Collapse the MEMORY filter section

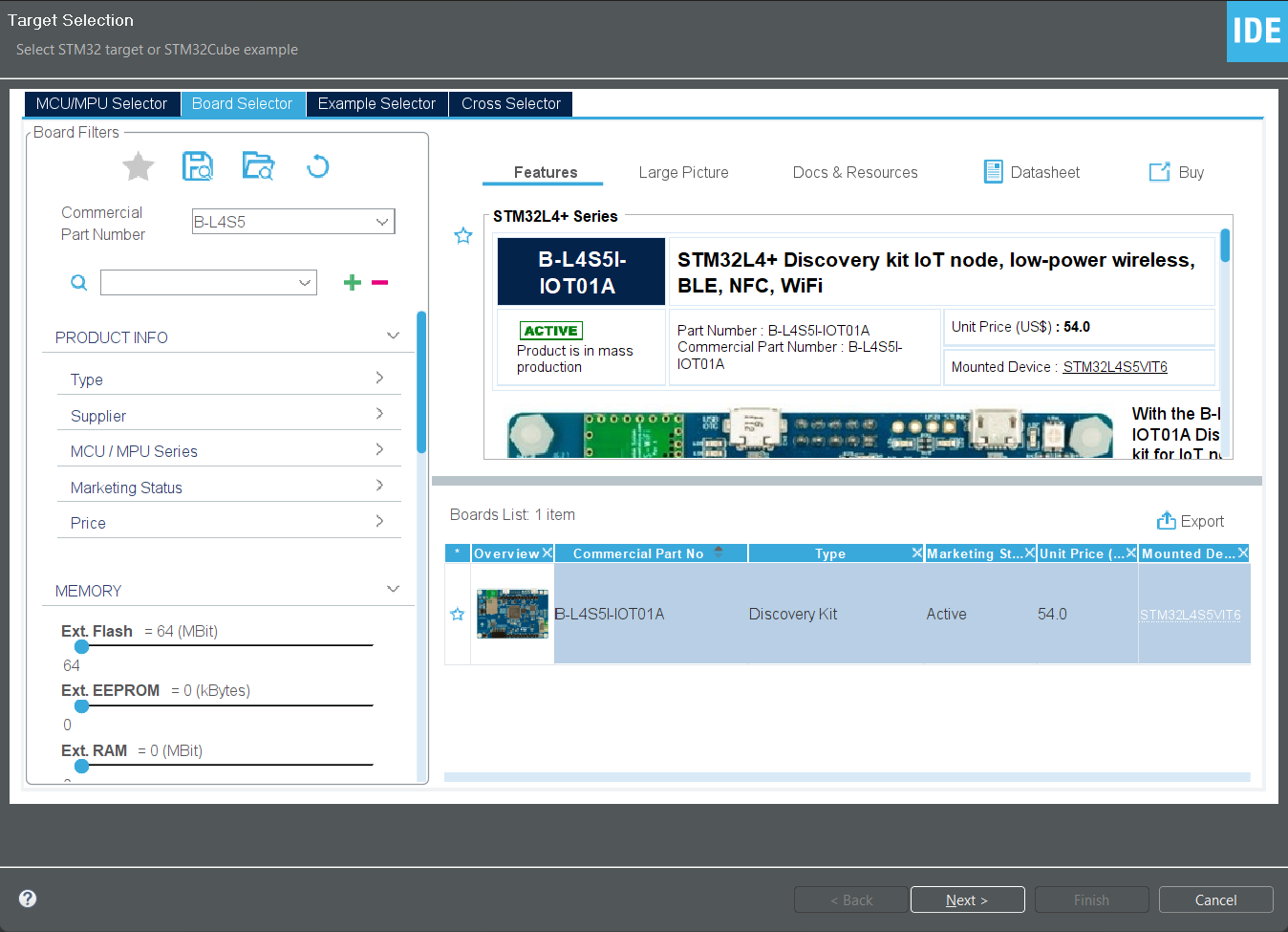pos(393,589)
